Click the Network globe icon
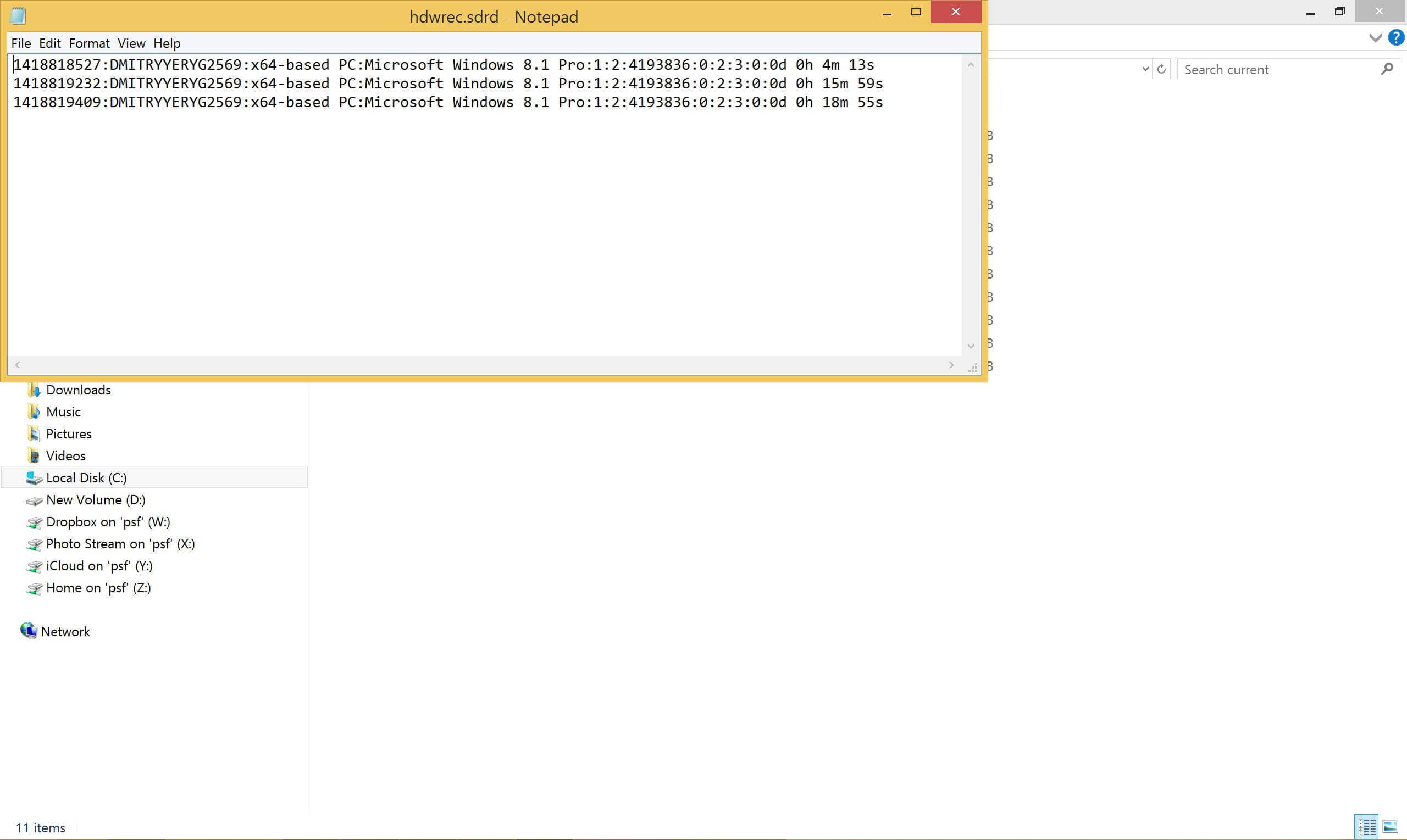Screen dimensions: 1407x840 click(29, 631)
